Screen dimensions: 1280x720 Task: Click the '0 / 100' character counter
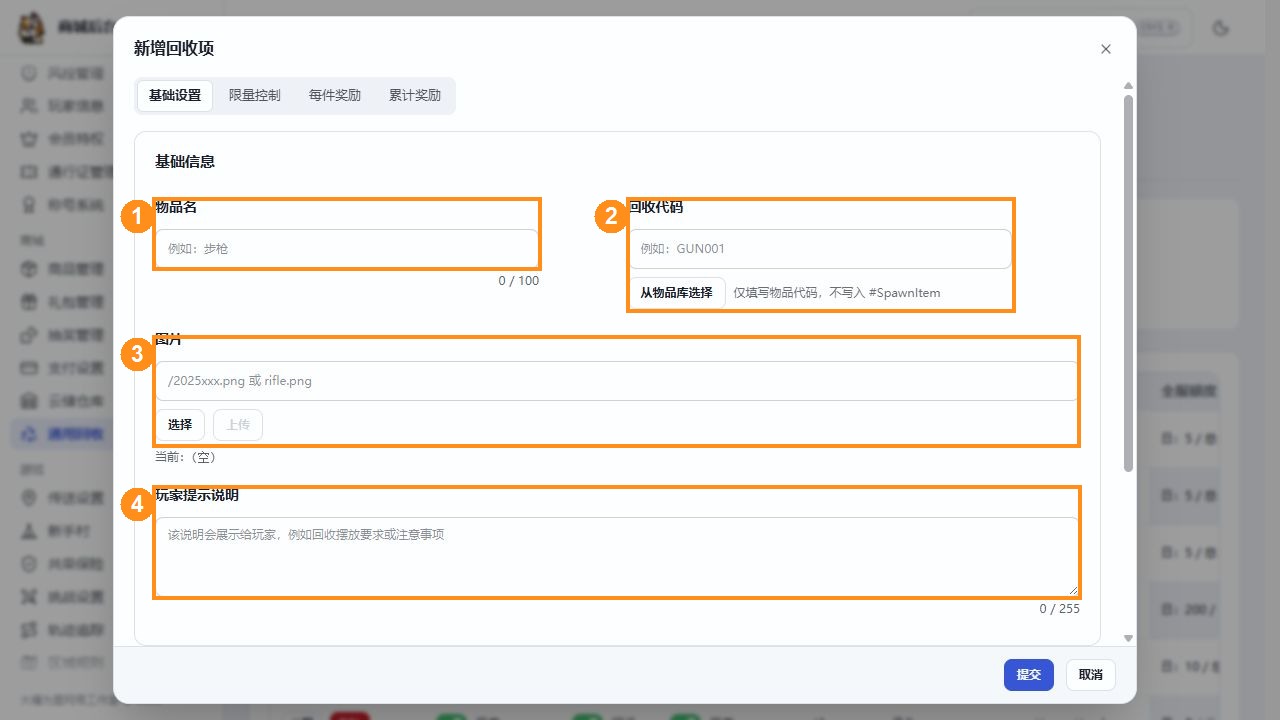[x=519, y=281]
